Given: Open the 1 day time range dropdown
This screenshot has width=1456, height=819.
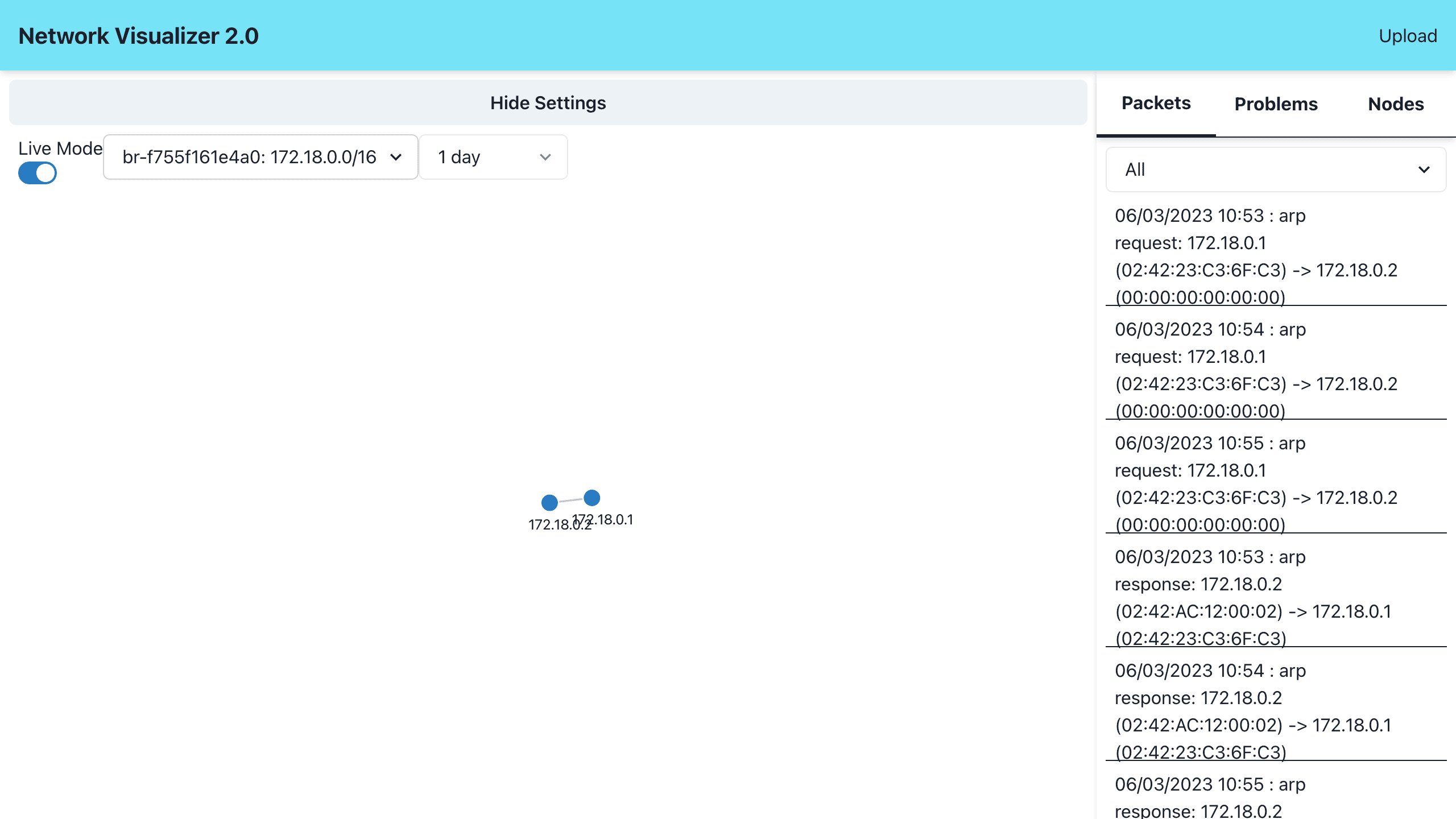Looking at the screenshot, I should 494,157.
